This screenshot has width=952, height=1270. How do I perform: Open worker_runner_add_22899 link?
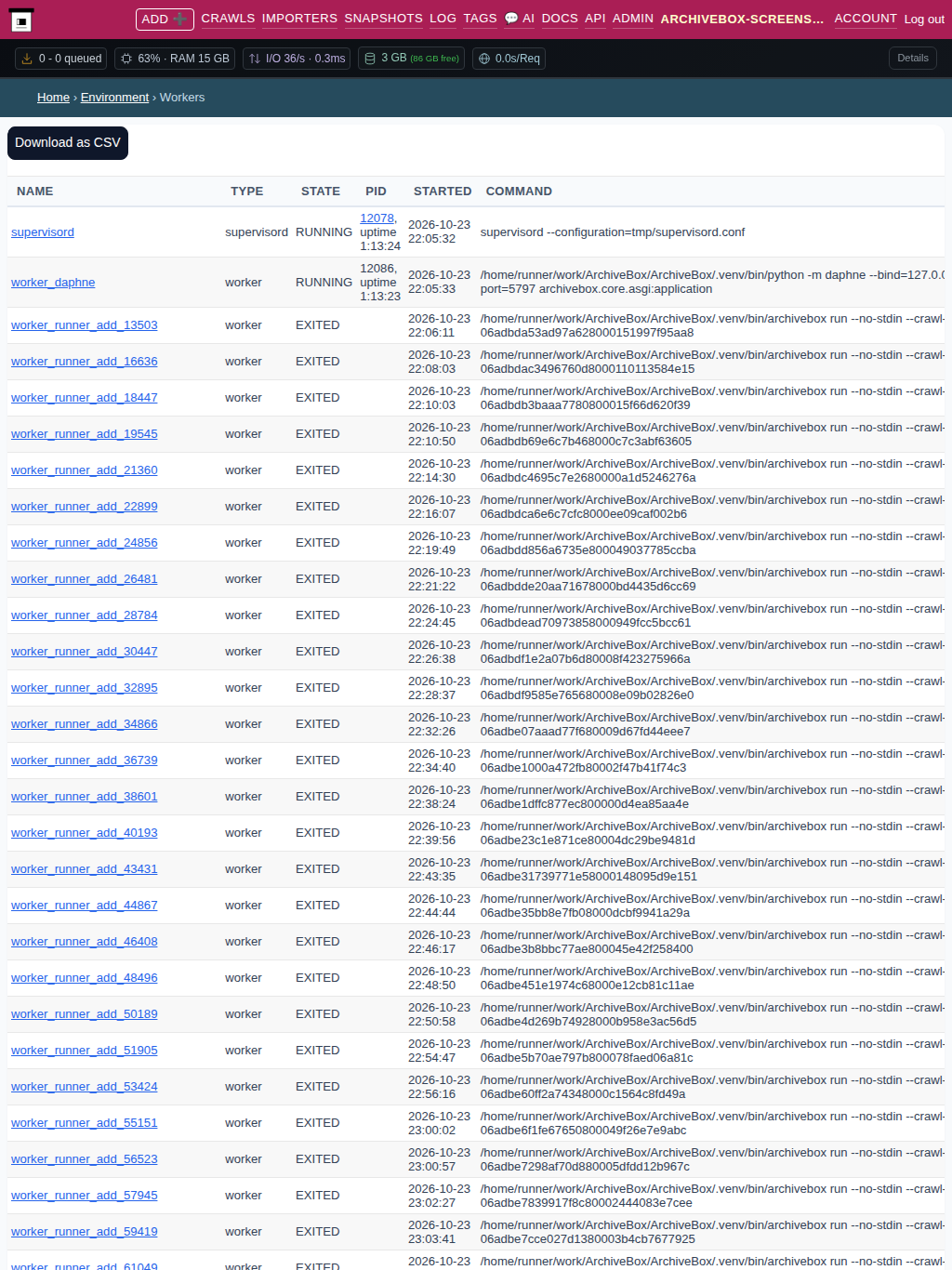click(x=85, y=507)
